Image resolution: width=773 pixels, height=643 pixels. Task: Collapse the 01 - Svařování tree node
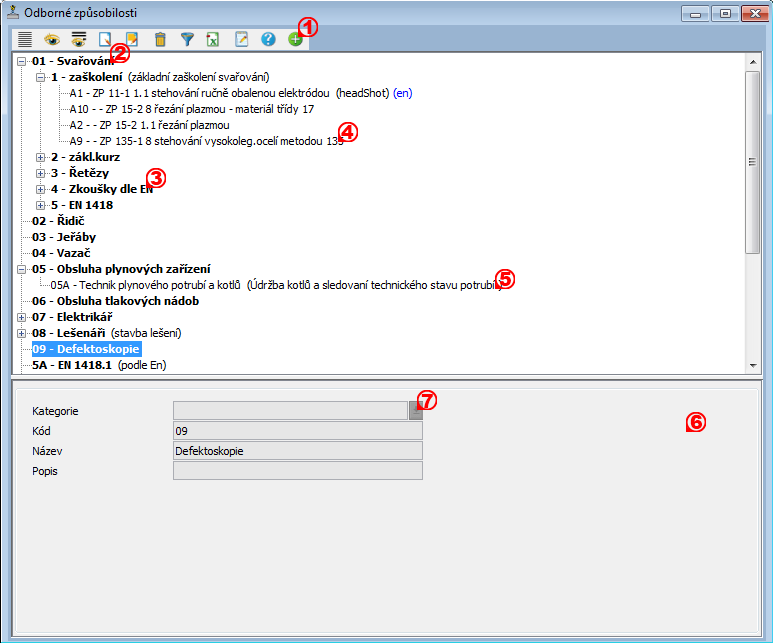point(21,61)
